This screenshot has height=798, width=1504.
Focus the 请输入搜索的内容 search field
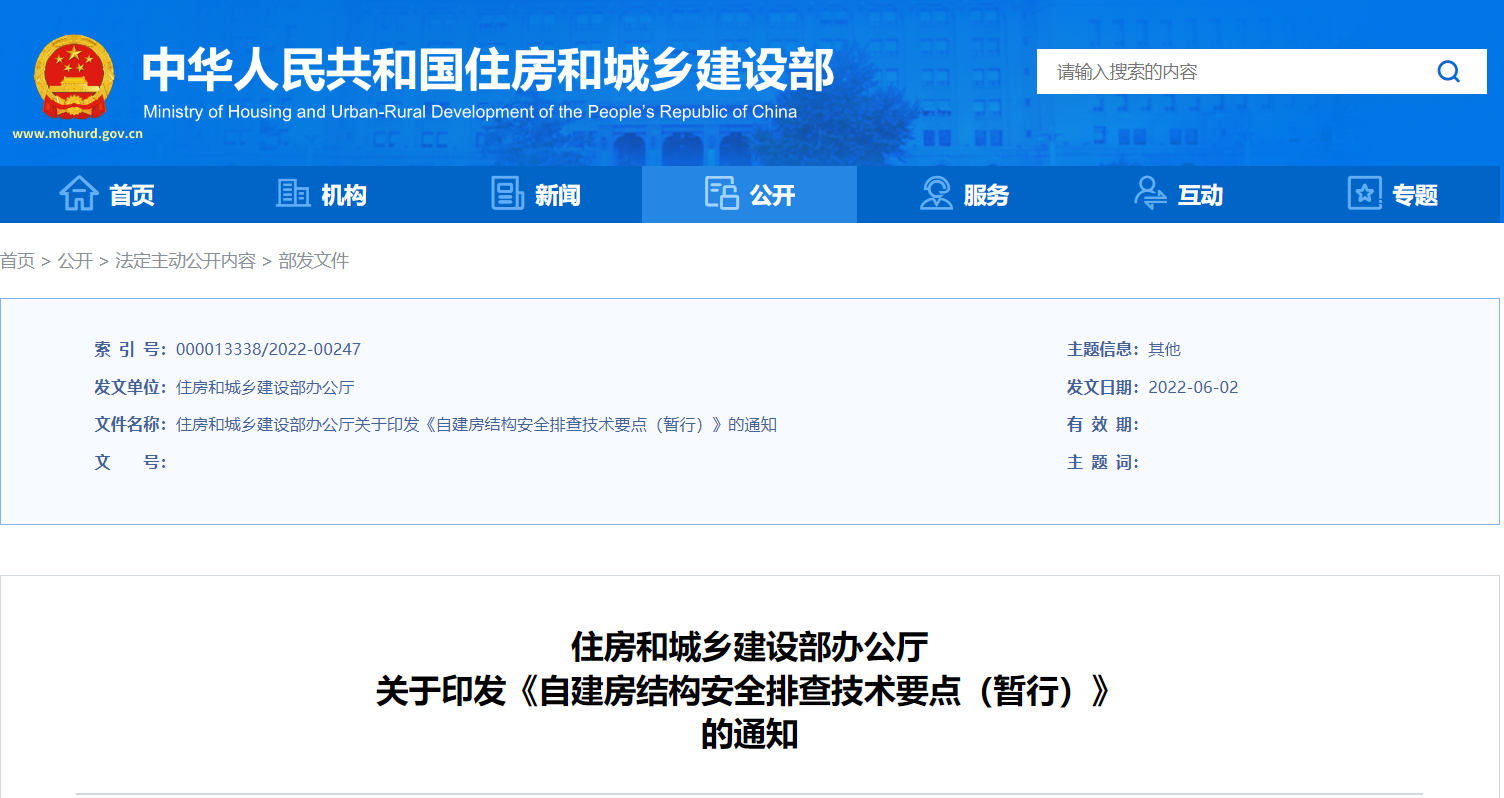[1230, 72]
